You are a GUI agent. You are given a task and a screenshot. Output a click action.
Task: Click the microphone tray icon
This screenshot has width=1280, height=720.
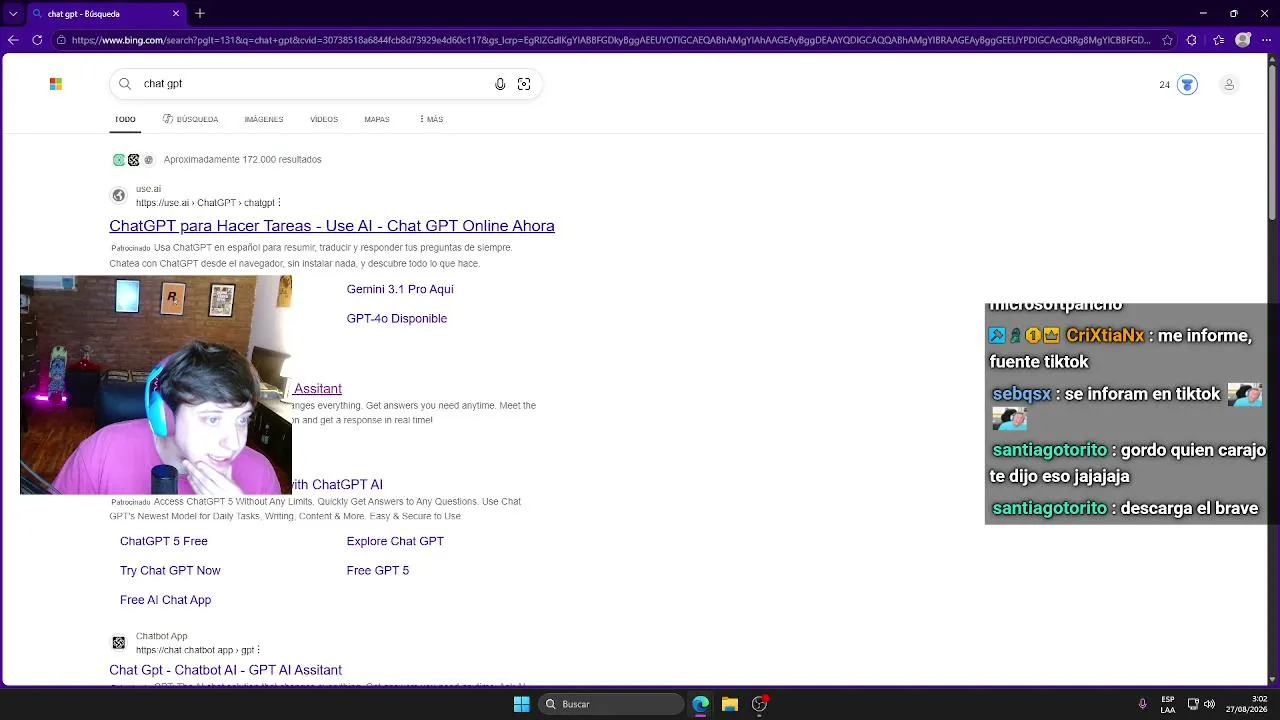pos(1142,704)
